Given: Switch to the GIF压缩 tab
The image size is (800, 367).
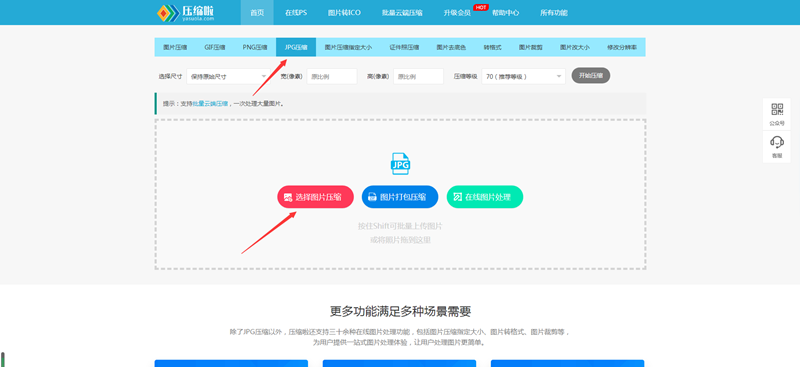Looking at the screenshot, I should tap(215, 47).
